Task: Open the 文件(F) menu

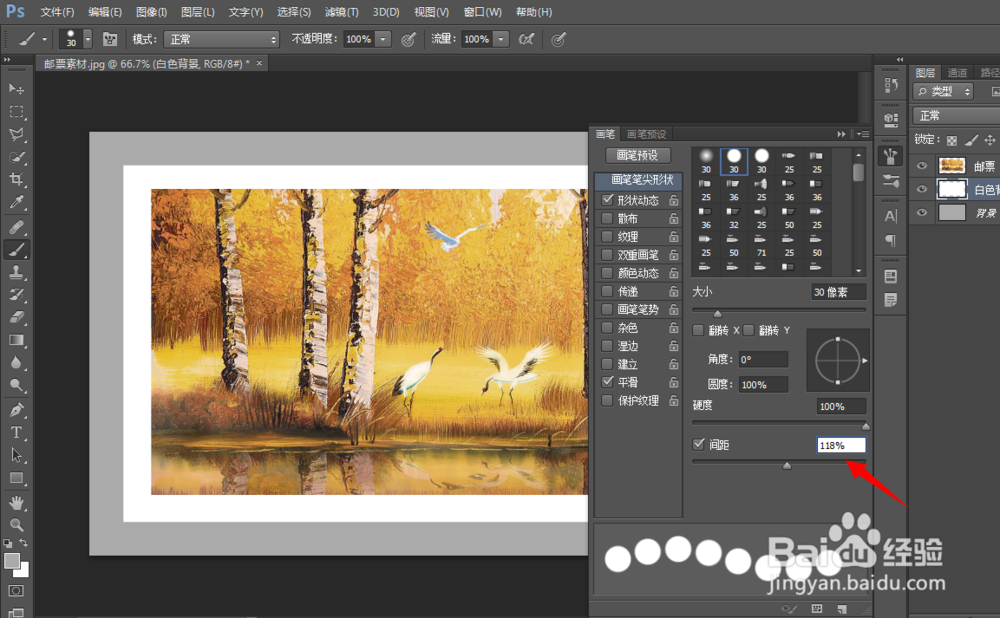Action: 57,12
